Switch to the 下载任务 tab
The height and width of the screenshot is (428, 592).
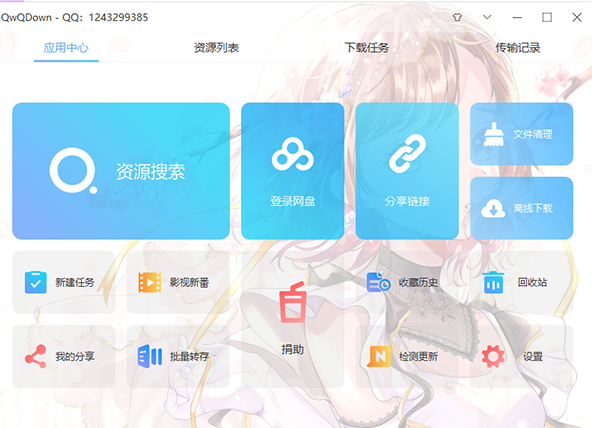point(367,48)
